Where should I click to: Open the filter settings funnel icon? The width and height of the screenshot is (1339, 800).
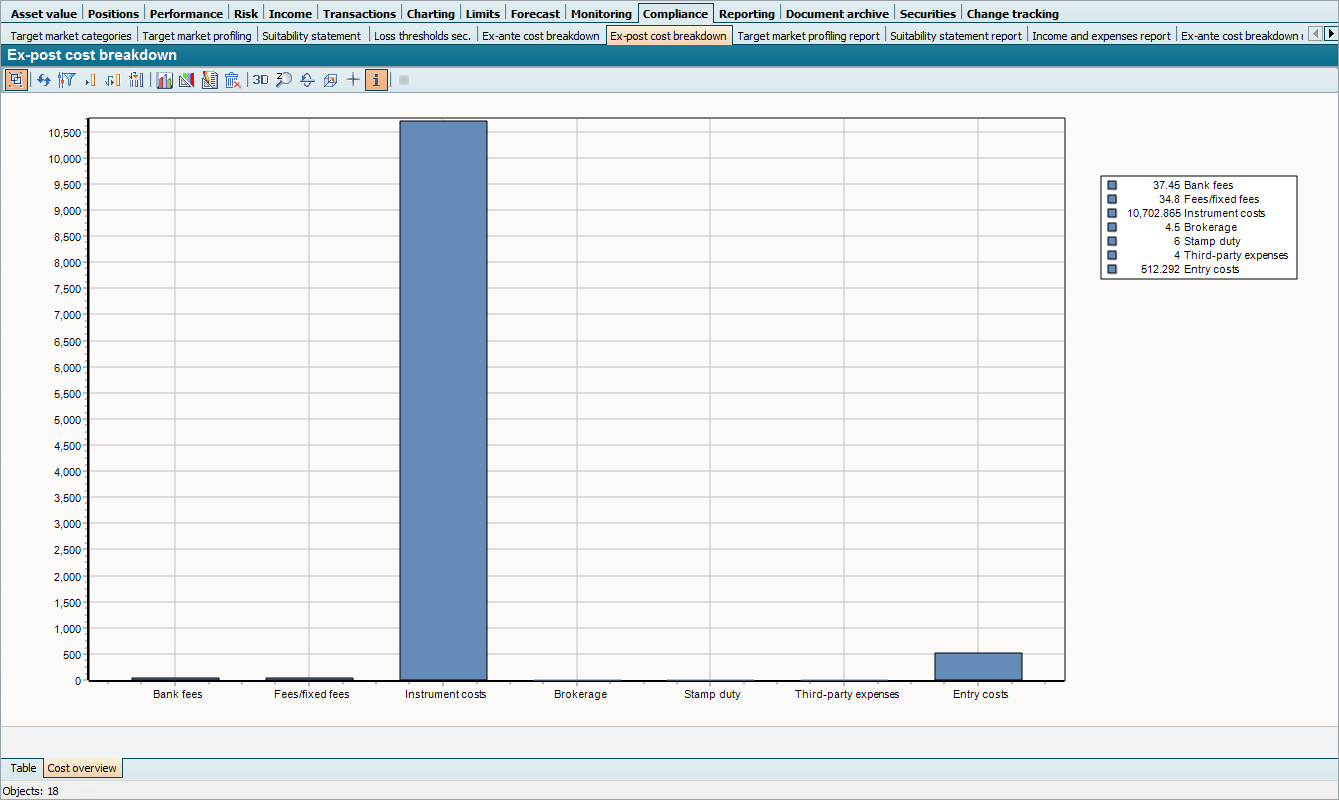click(67, 80)
